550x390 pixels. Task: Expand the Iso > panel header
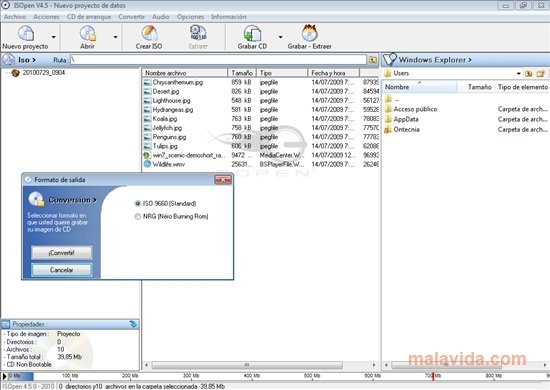click(x=27, y=60)
